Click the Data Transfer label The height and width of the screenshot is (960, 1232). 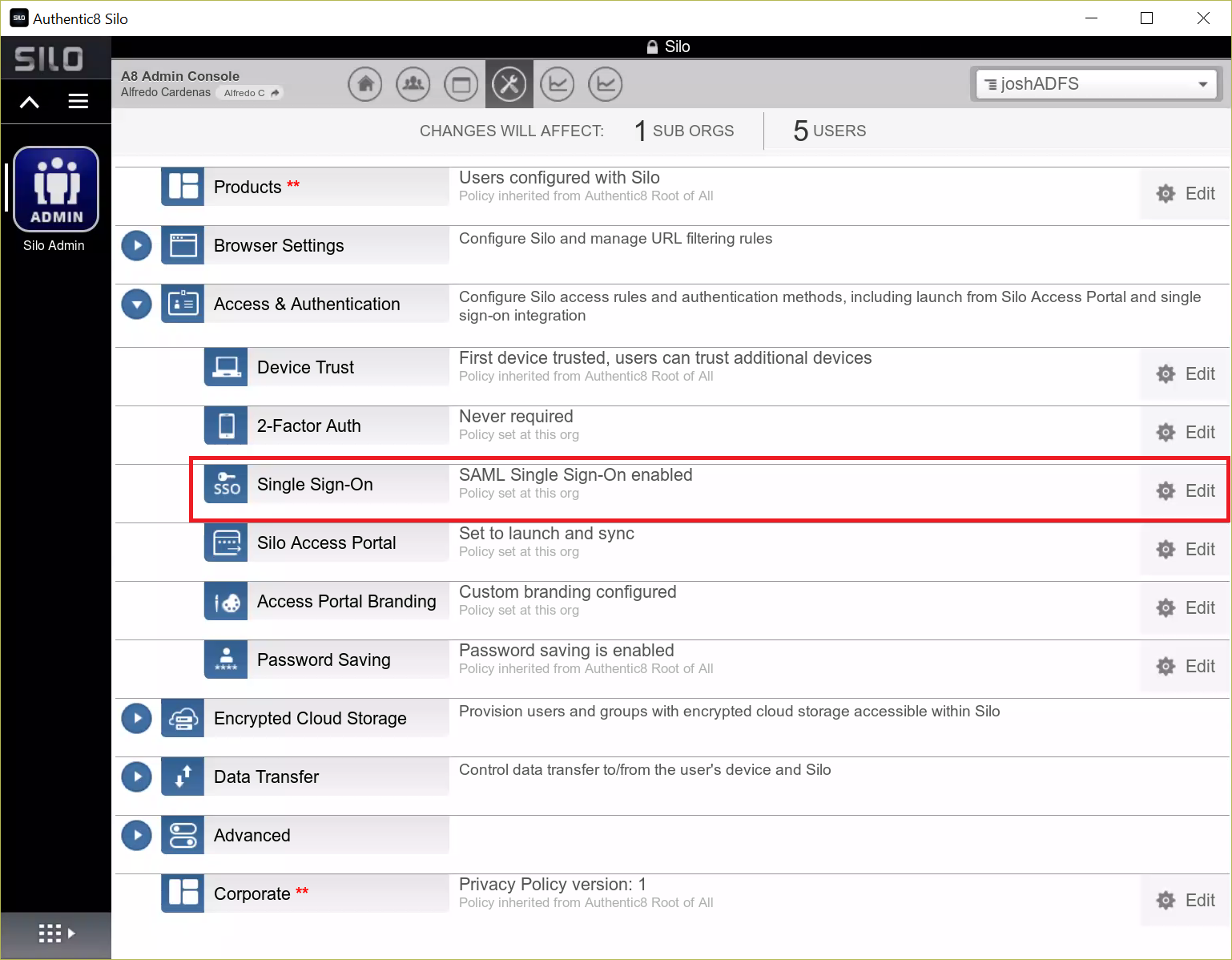point(266,777)
